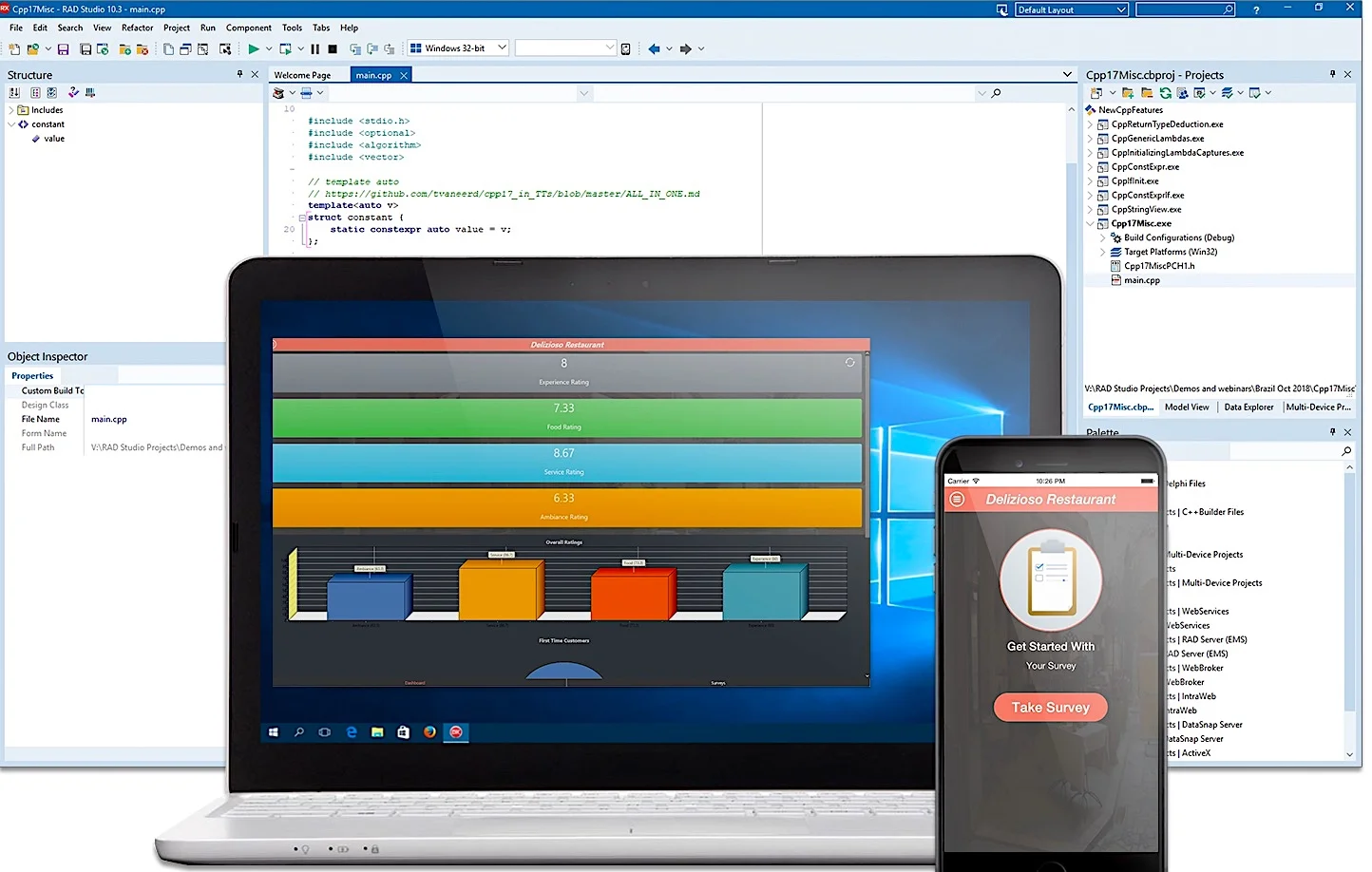Open the Project menu
1372x872 pixels.
click(x=177, y=28)
